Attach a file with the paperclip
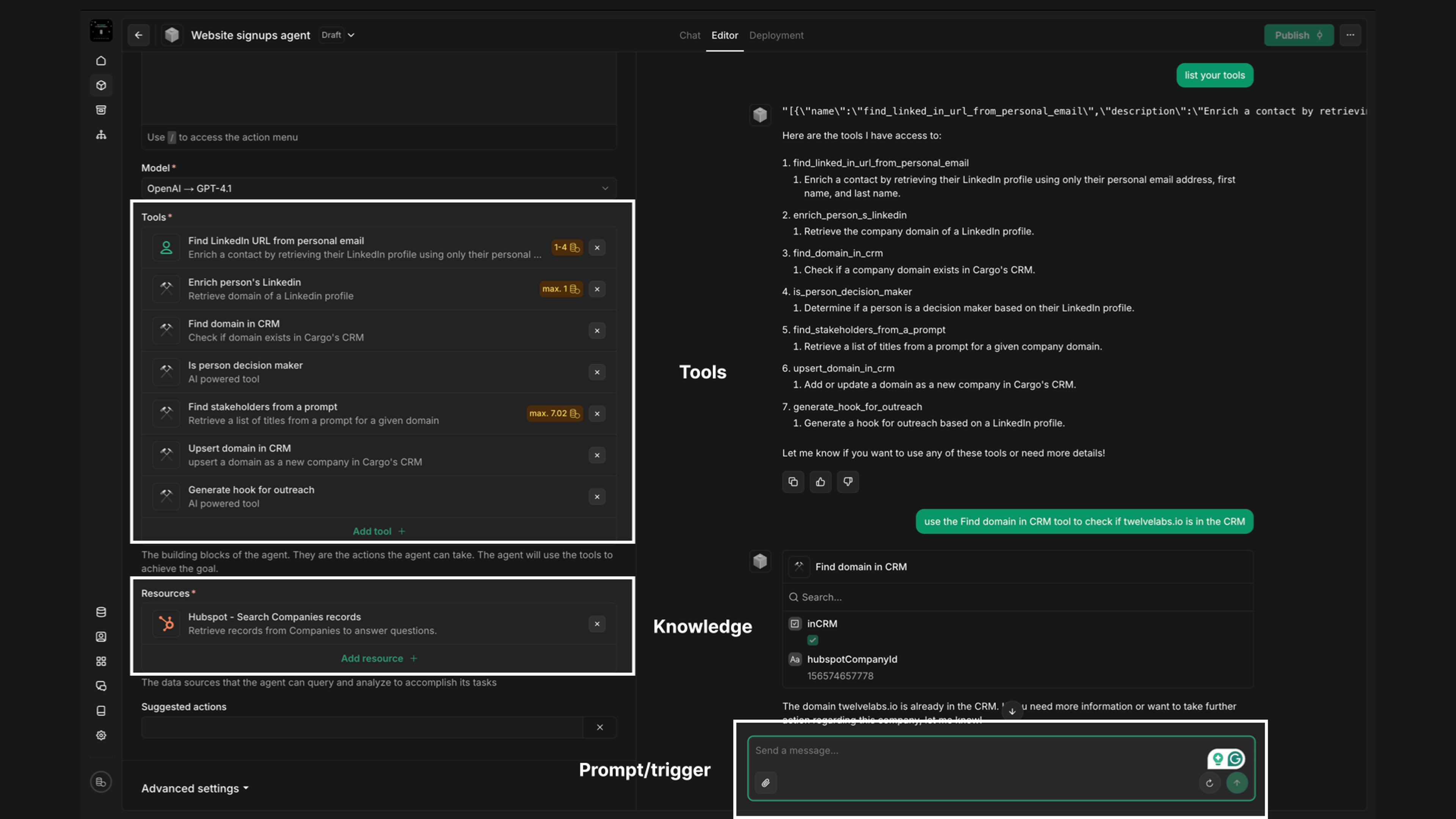1456x819 pixels. click(x=766, y=783)
